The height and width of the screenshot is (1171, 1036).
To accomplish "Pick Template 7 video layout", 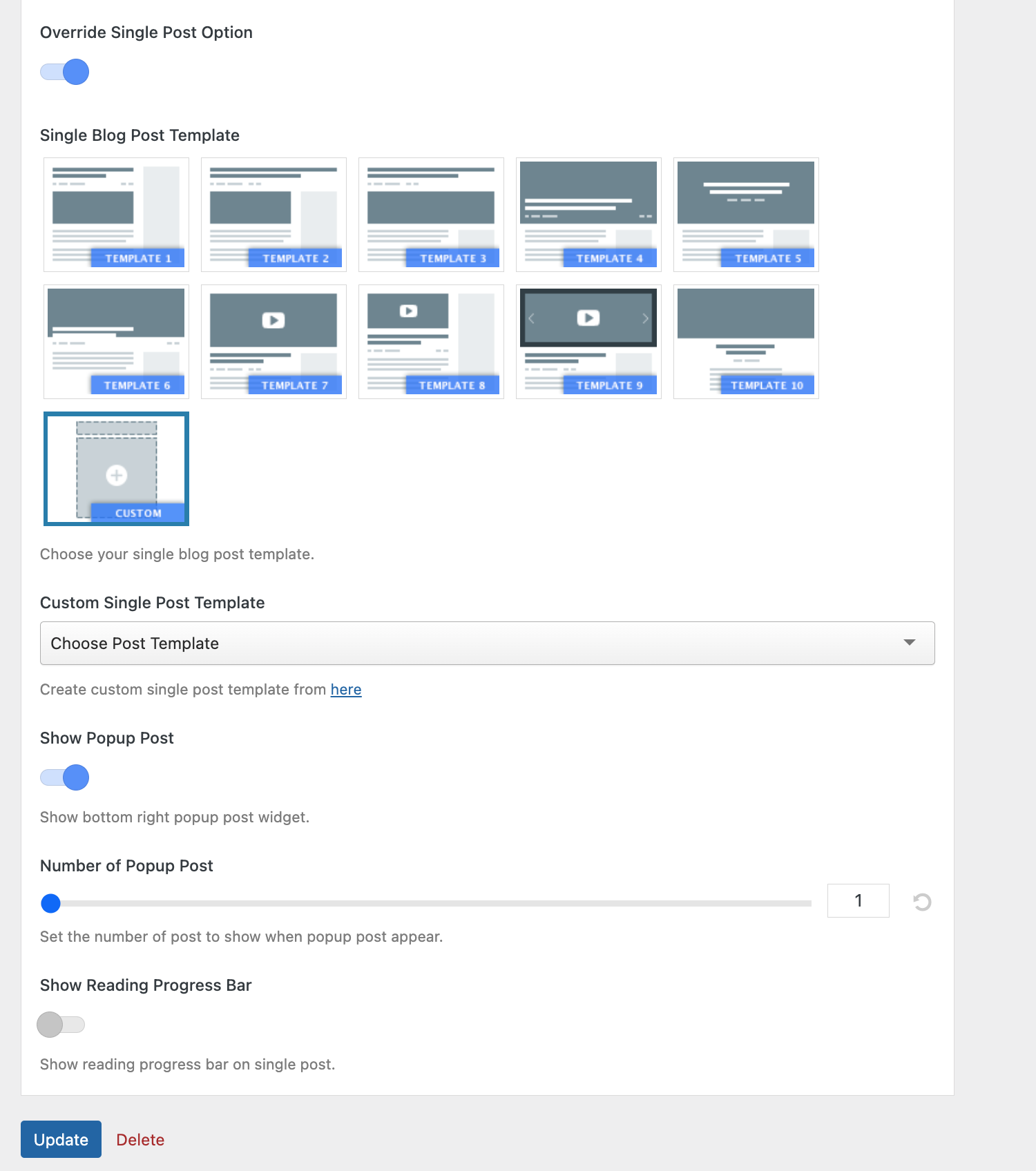I will point(274,342).
